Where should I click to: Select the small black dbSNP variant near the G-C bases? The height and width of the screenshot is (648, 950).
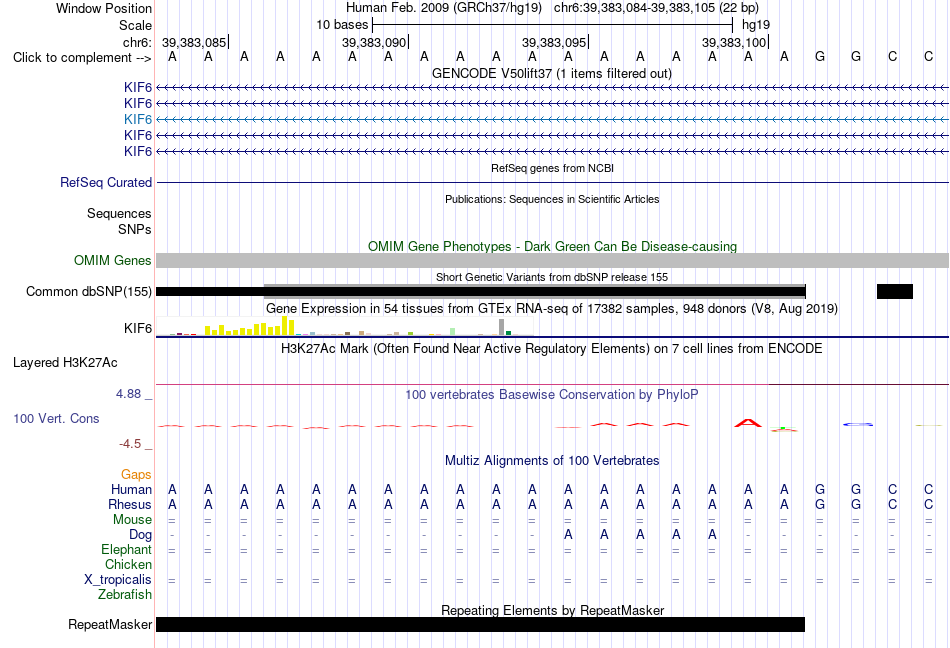[x=894, y=291]
